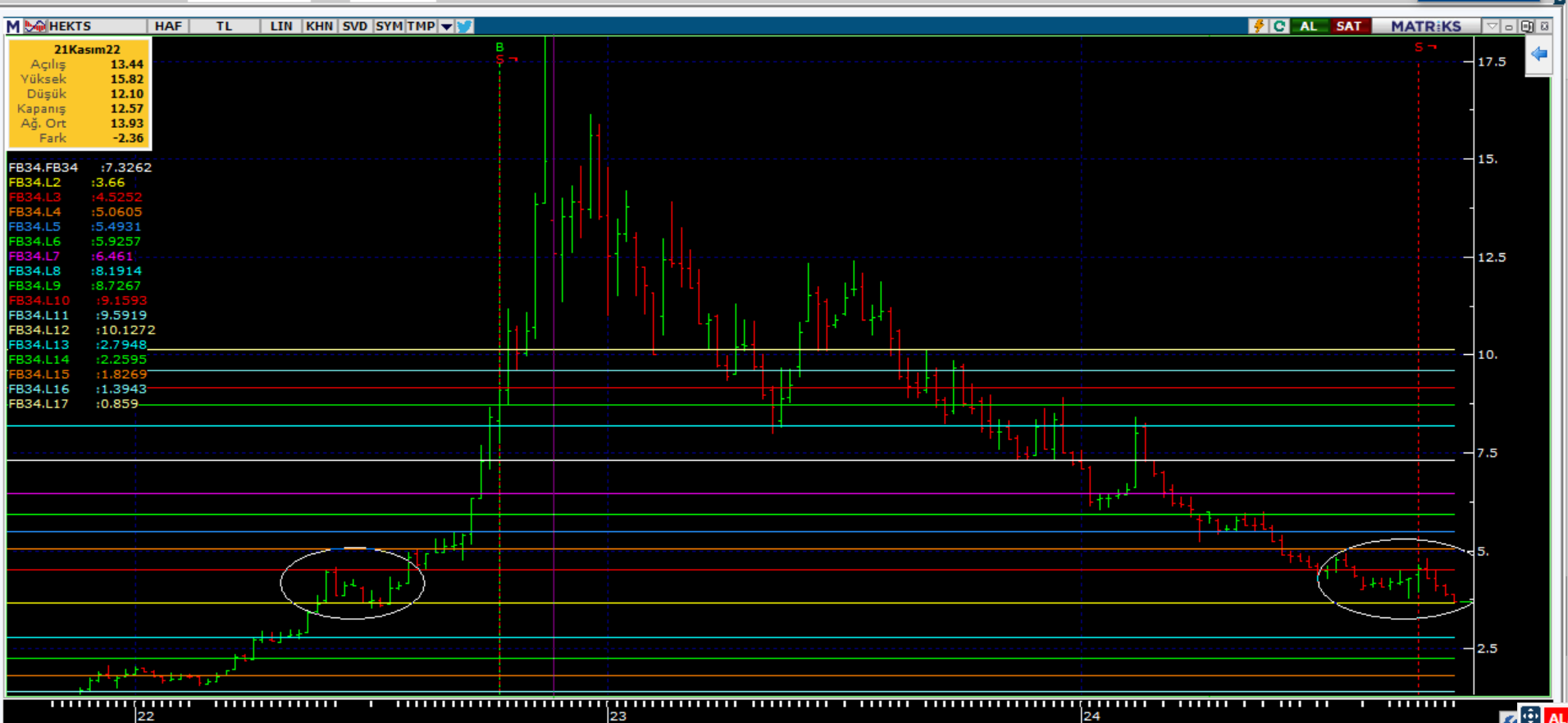Click the FB34.L13 value 2.7948
Screen dimensions: 1568x723
click(122, 344)
